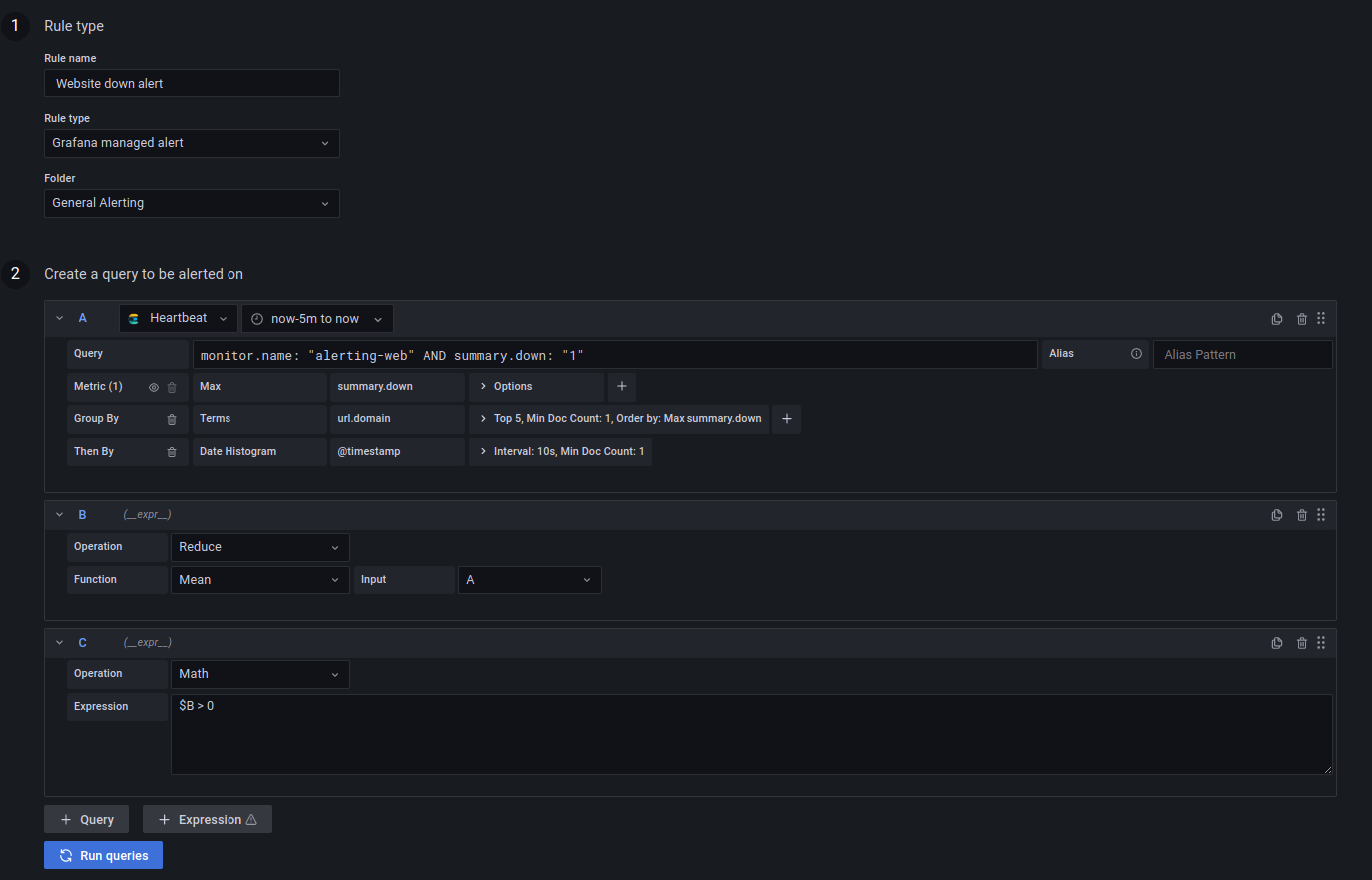Click Run queries
Screen dimensions: 1372x880
pyautogui.click(x=103, y=855)
